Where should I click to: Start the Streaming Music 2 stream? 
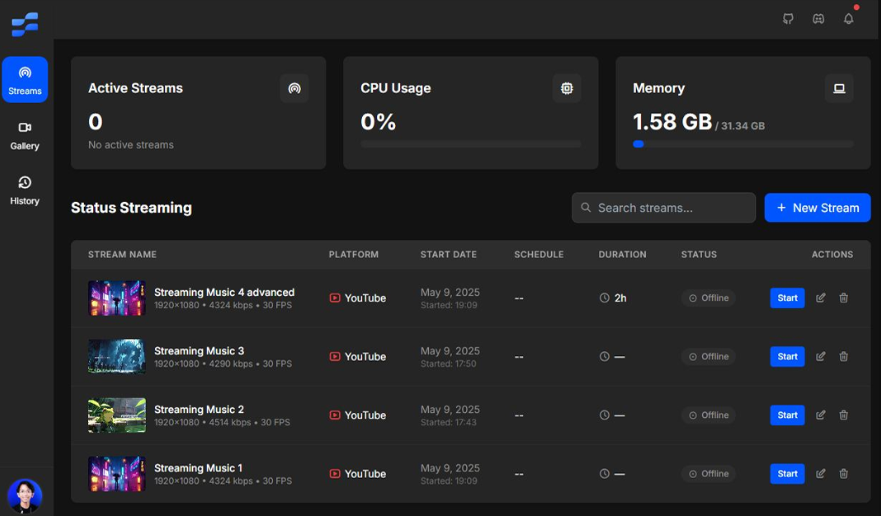coord(787,415)
